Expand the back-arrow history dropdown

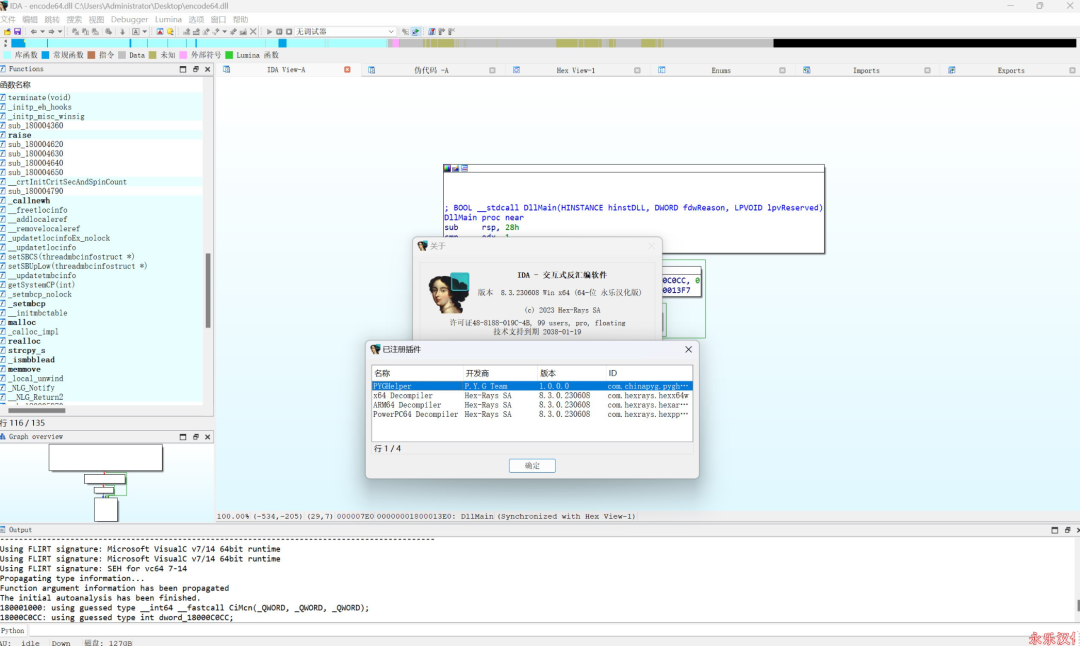[x=43, y=32]
